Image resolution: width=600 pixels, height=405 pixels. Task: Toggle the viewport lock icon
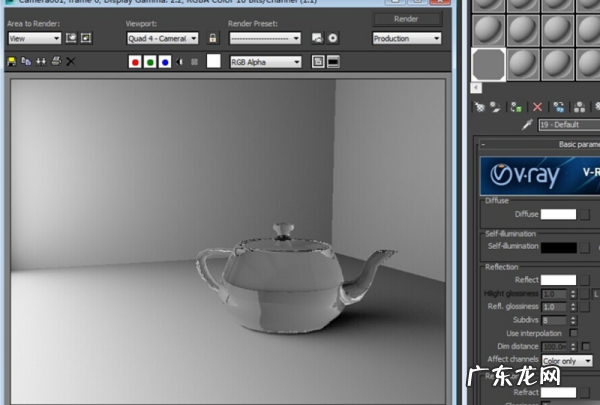(x=212, y=39)
